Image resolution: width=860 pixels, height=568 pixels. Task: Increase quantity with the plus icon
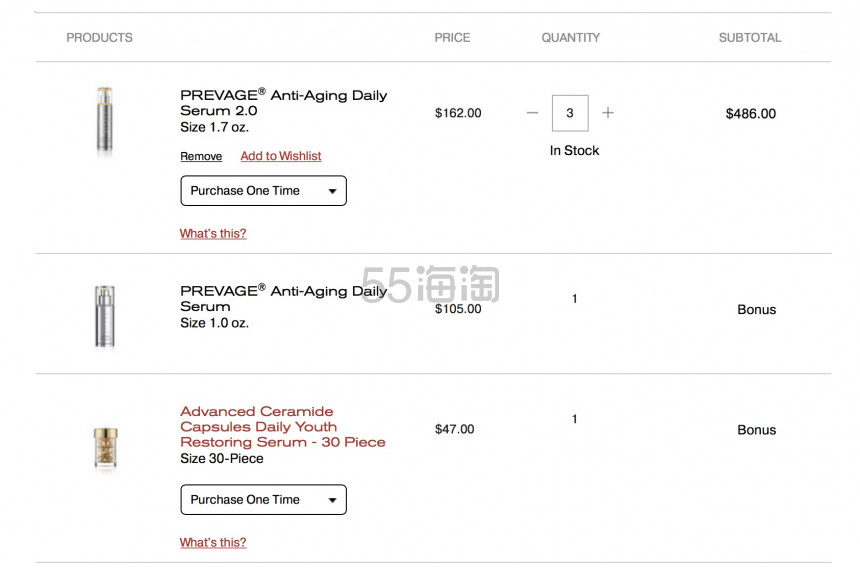pos(608,113)
